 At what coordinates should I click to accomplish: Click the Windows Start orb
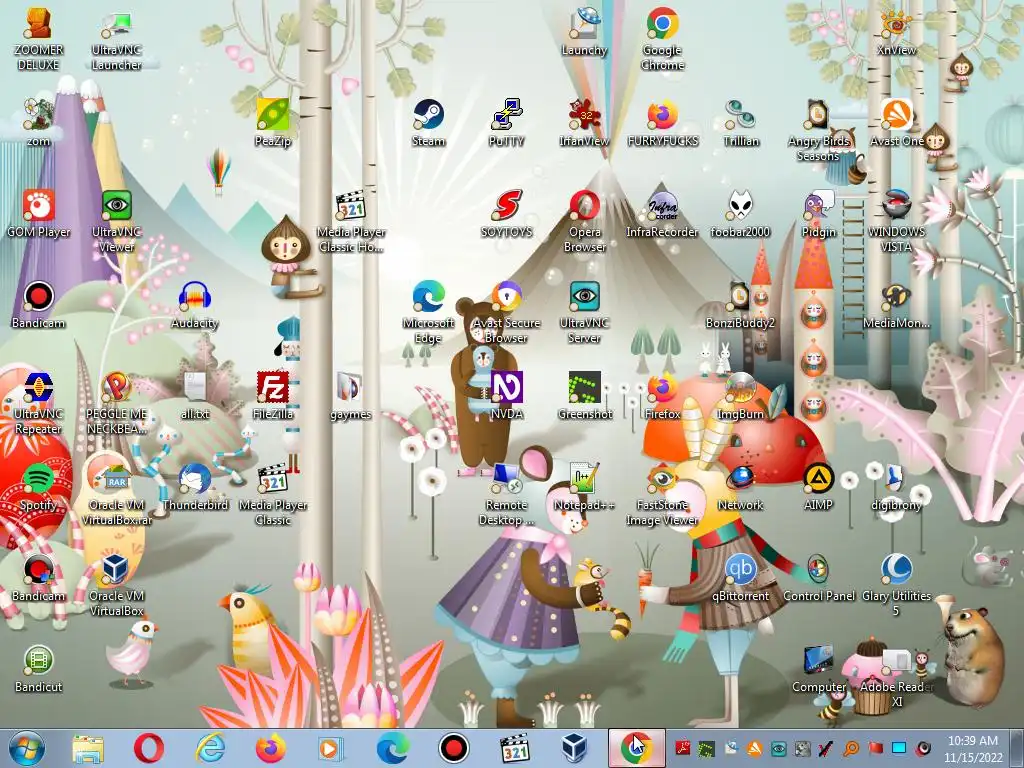27,748
